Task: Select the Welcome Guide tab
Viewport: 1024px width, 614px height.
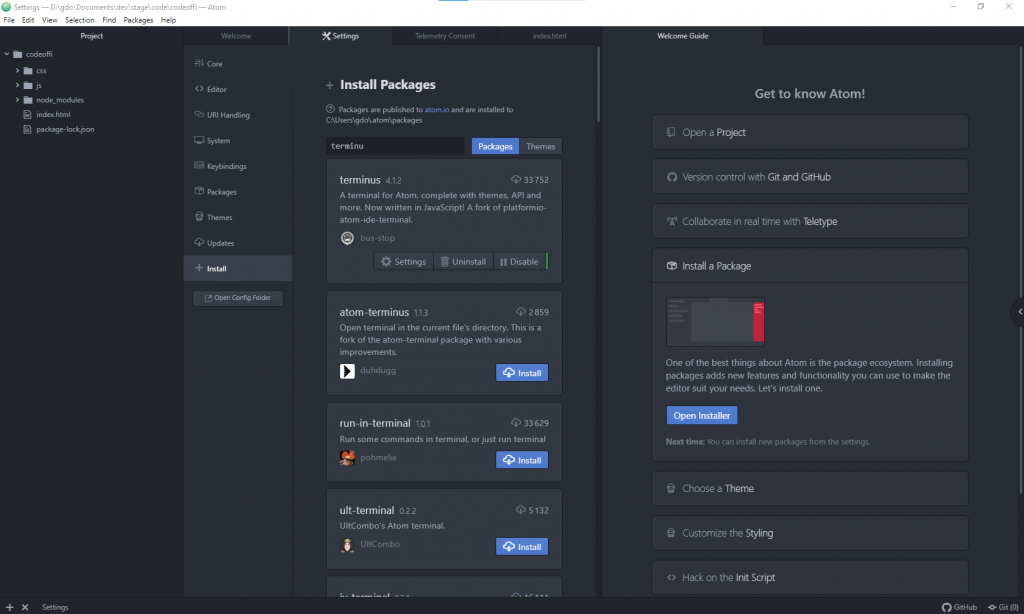Action: click(x=682, y=36)
